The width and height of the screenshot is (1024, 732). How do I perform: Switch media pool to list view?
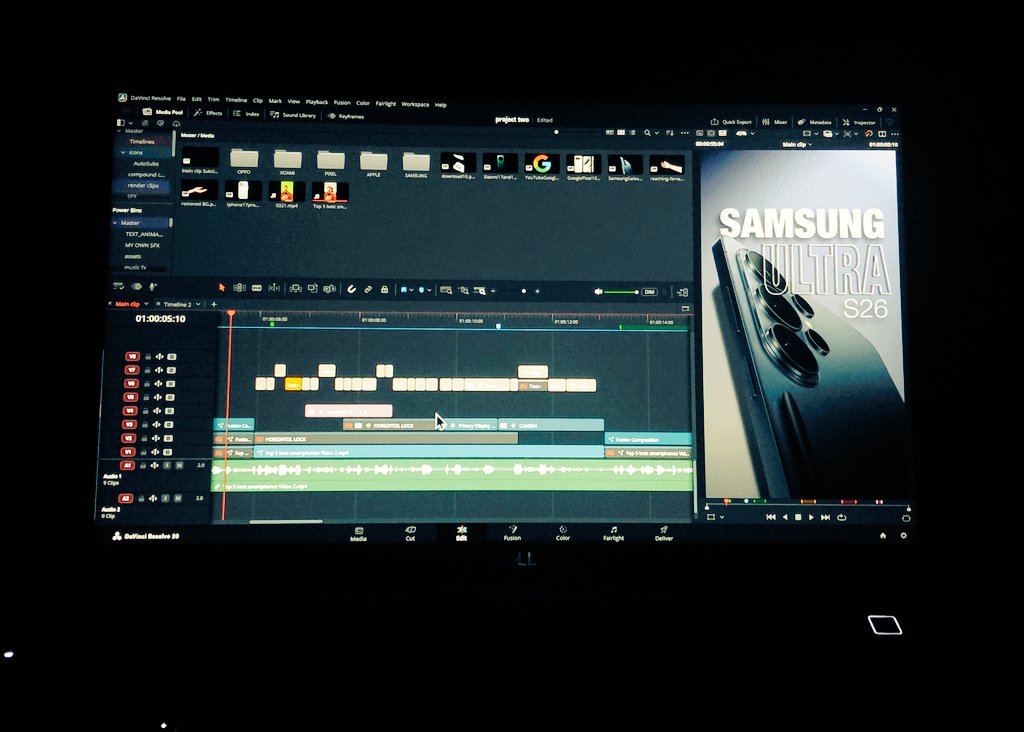tap(632, 133)
